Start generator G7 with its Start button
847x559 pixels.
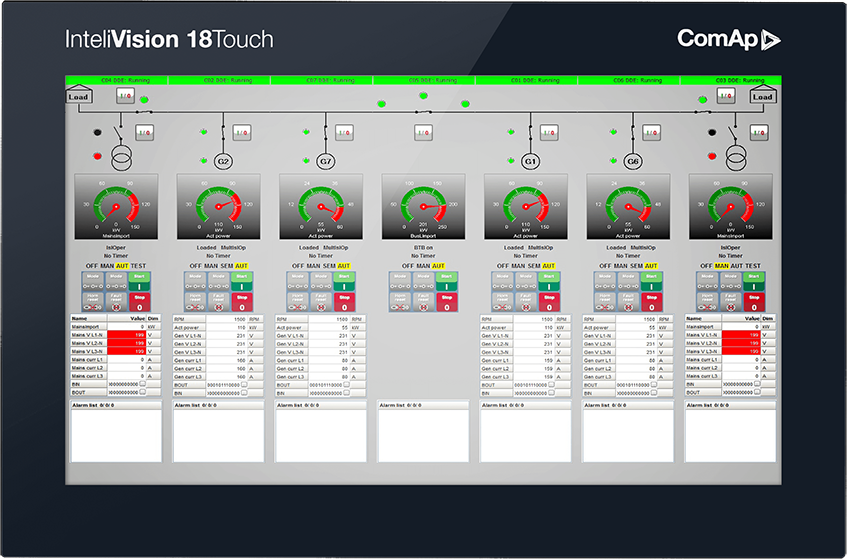[x=344, y=281]
